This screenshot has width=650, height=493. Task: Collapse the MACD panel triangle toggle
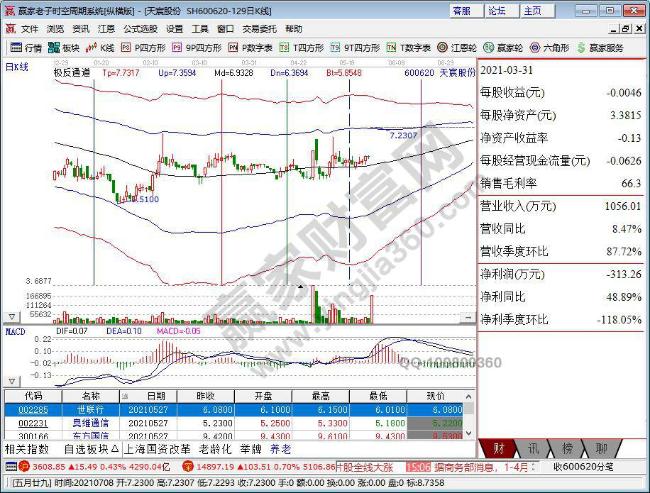pos(12,381)
